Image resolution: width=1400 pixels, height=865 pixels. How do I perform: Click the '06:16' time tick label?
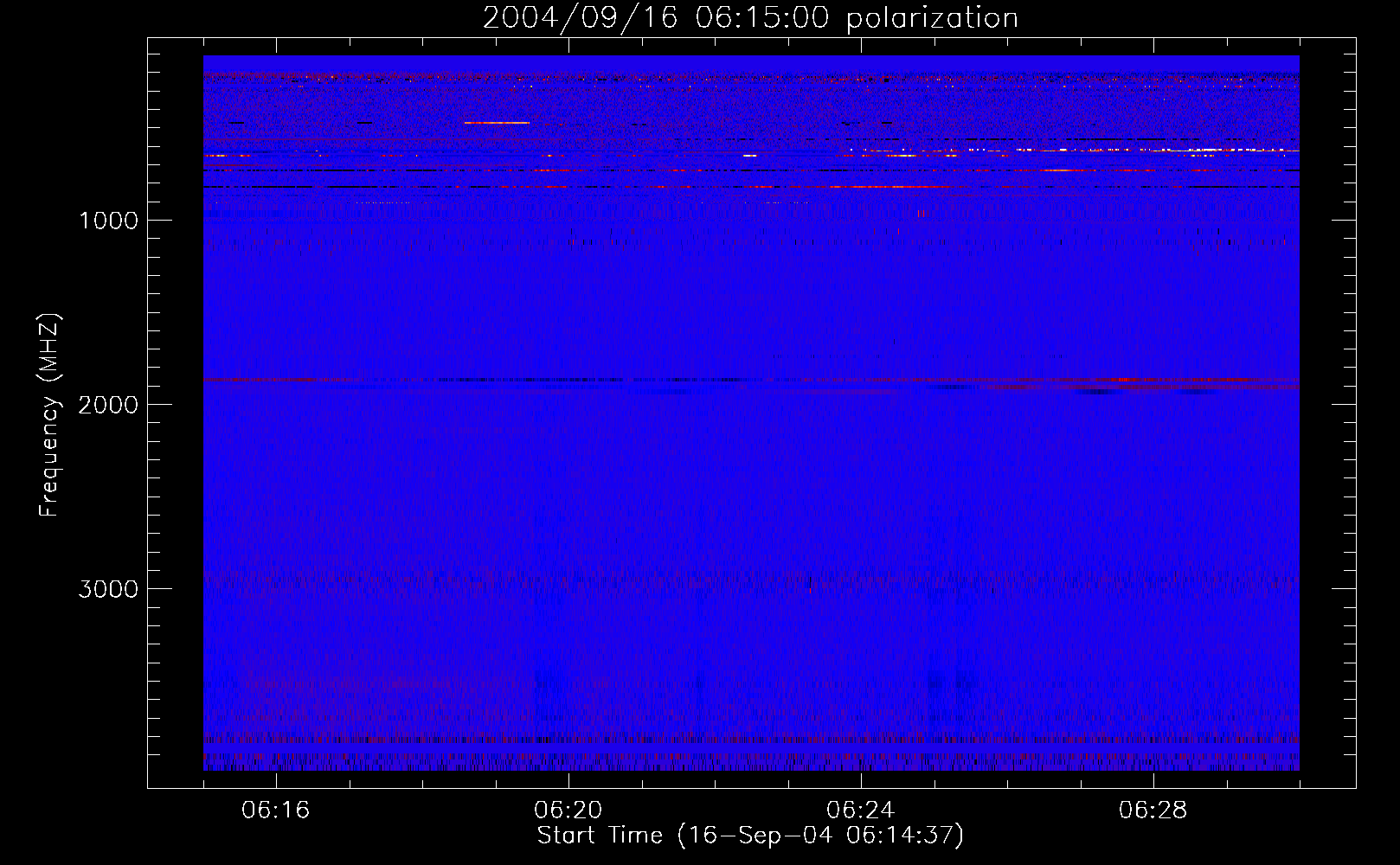(276, 810)
